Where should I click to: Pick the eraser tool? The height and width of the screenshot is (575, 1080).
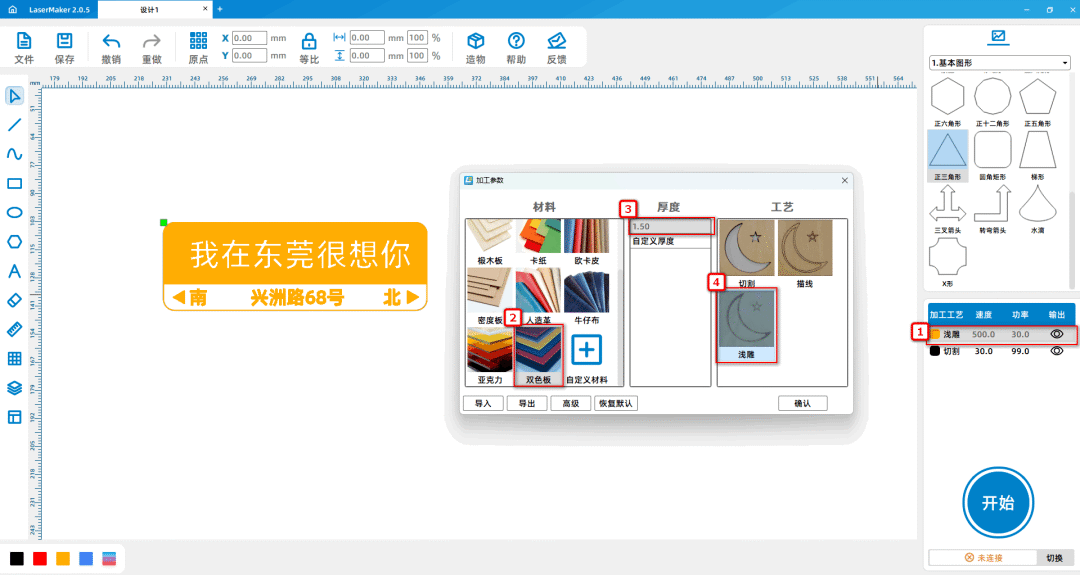pyautogui.click(x=14, y=300)
